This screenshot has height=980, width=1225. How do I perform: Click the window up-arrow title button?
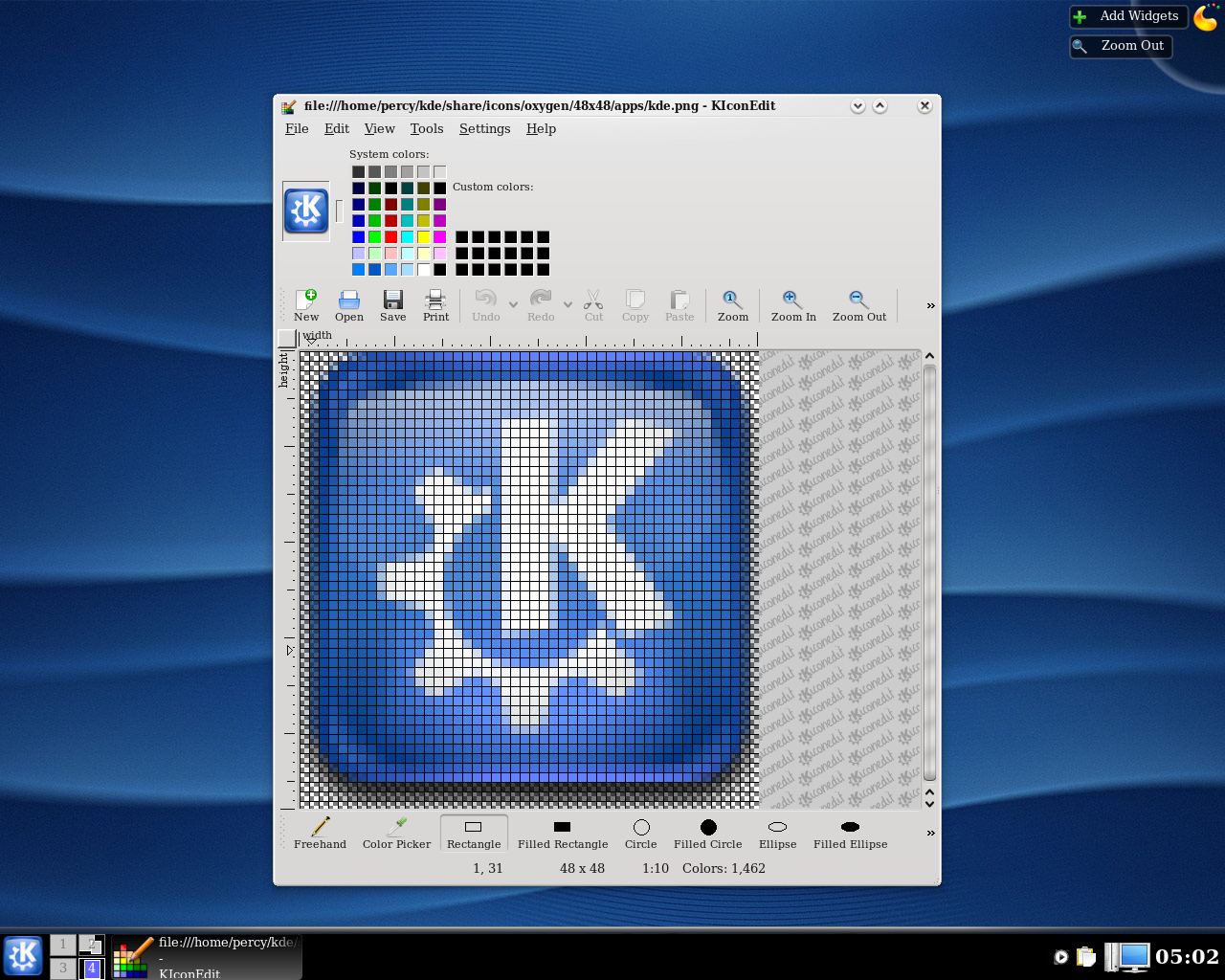[x=880, y=106]
